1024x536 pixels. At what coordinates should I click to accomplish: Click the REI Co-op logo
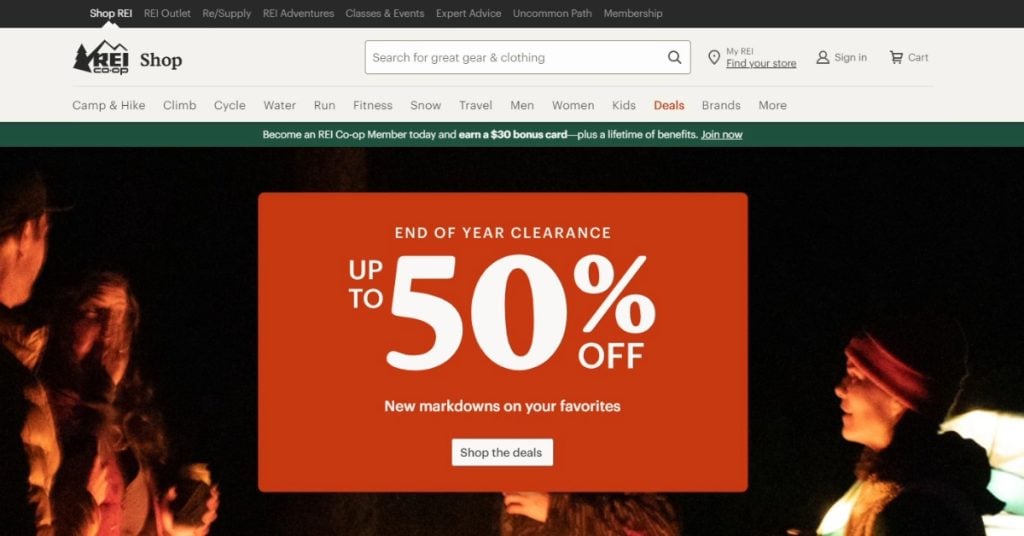coord(101,57)
